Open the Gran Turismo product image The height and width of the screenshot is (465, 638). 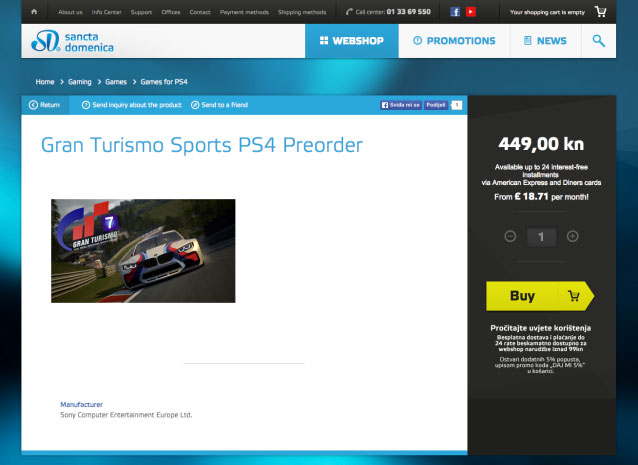(143, 250)
